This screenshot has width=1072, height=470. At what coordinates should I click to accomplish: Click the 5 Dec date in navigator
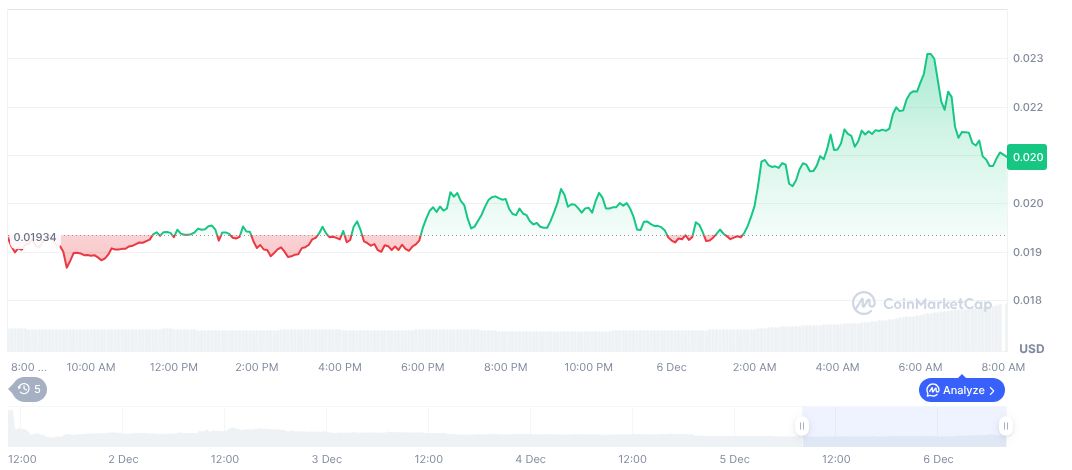coord(734,459)
